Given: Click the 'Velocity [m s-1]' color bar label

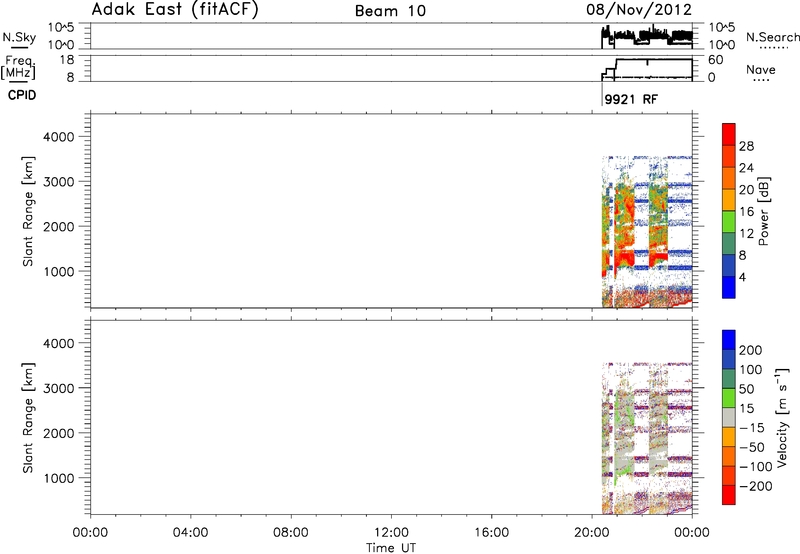Looking at the screenshot, I should (782, 417).
